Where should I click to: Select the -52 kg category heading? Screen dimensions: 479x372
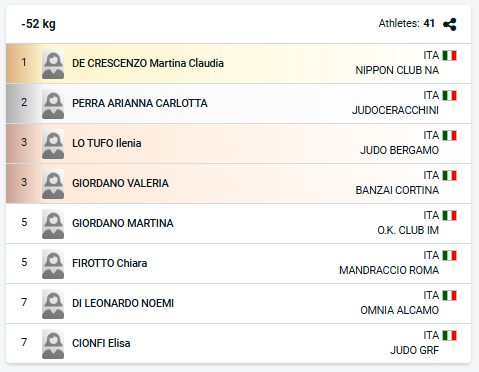pos(38,24)
